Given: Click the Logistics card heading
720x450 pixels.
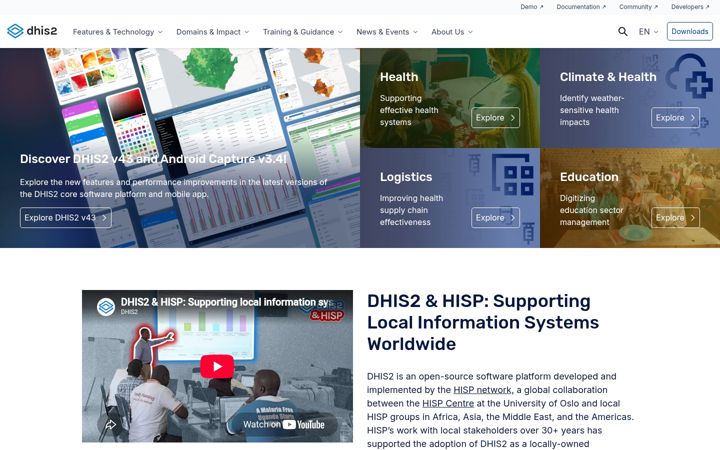Looking at the screenshot, I should coord(406,177).
